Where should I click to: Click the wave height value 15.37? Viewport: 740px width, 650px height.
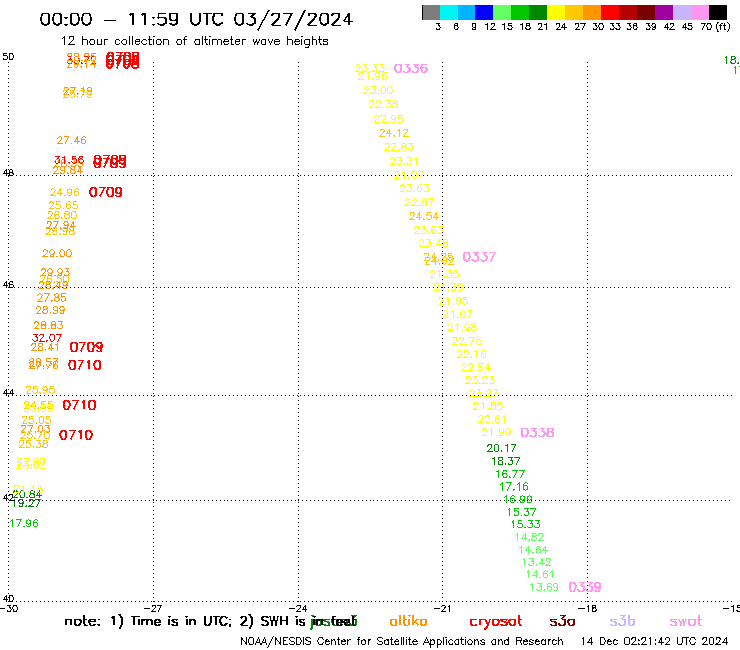pos(521,512)
